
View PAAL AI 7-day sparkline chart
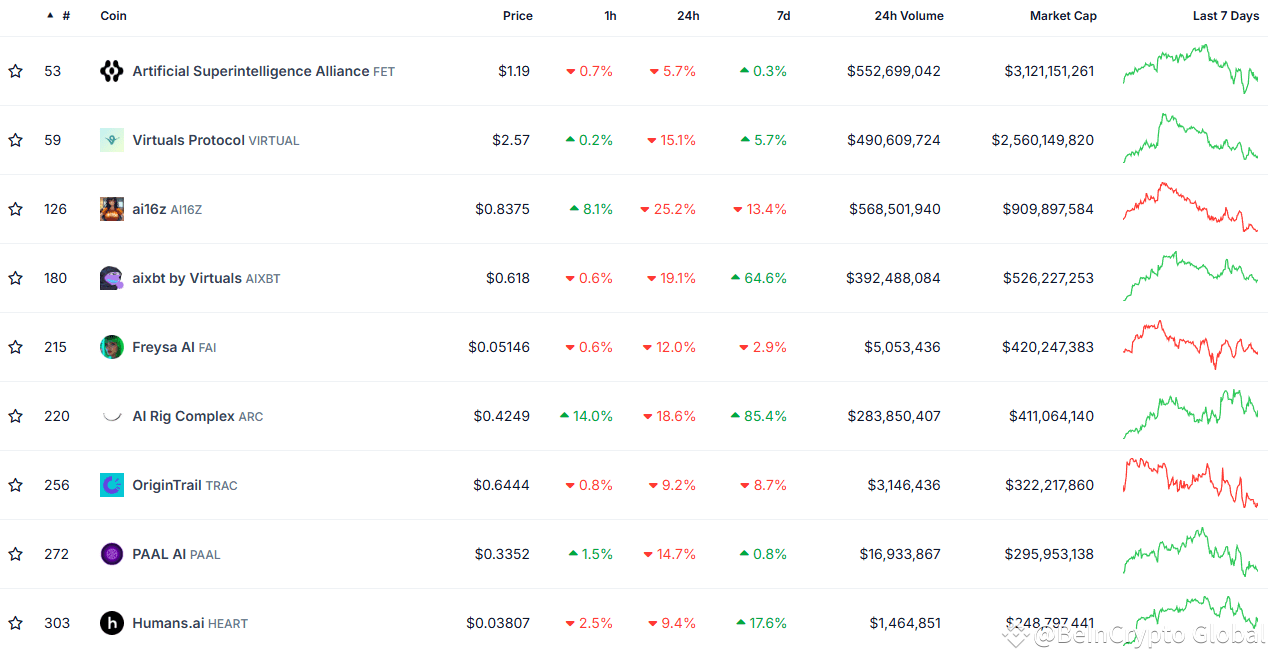pos(1190,552)
